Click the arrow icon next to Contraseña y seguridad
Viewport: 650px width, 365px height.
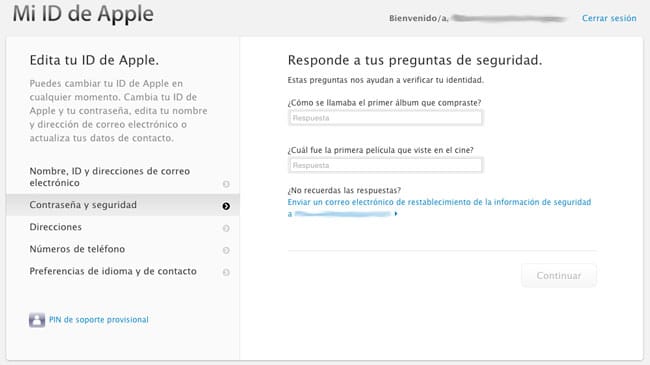(x=226, y=206)
